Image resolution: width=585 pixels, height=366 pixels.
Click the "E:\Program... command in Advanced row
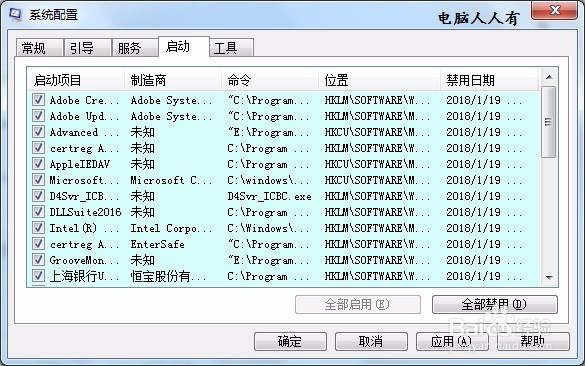(268, 132)
